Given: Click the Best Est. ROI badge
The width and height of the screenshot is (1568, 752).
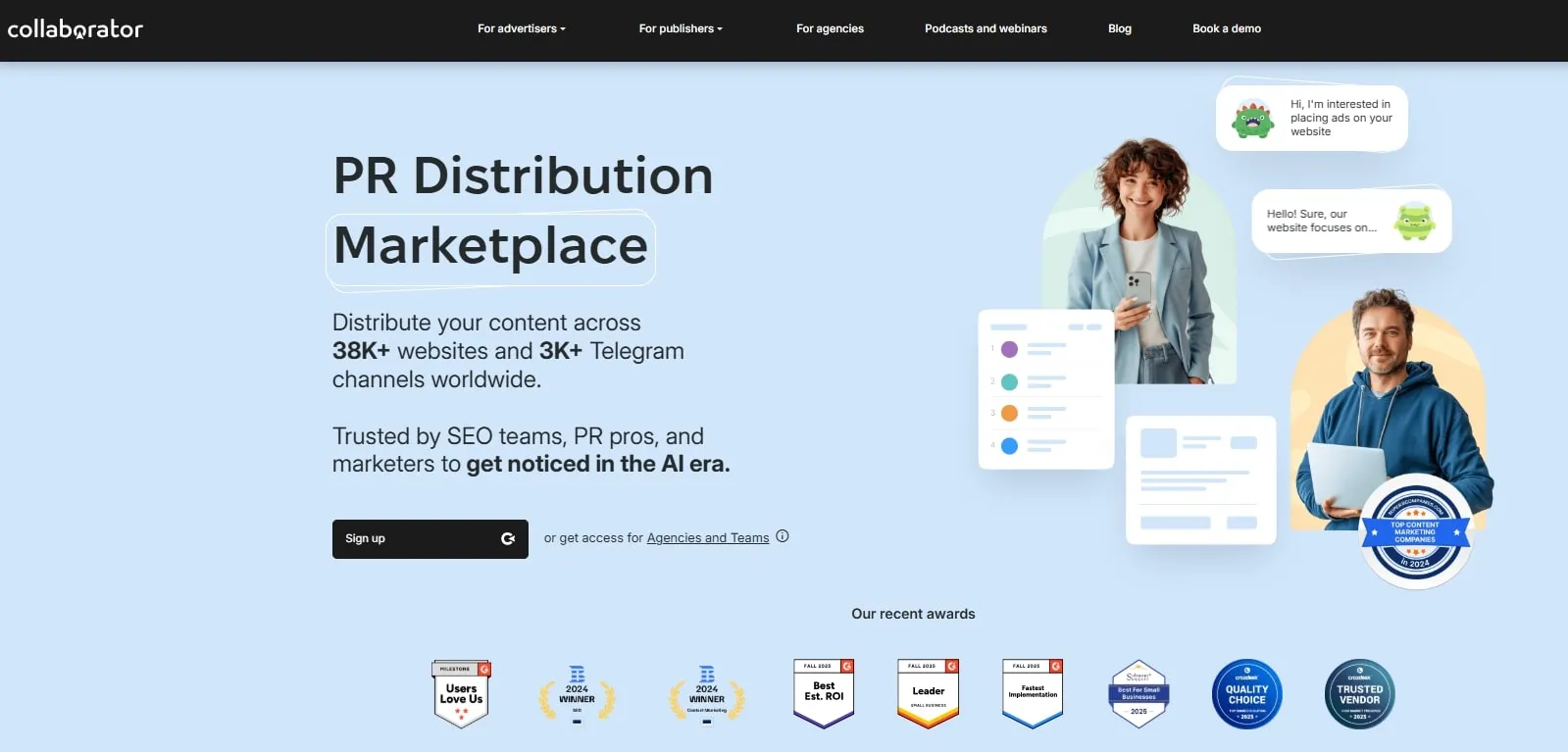Looking at the screenshot, I should click(824, 694).
